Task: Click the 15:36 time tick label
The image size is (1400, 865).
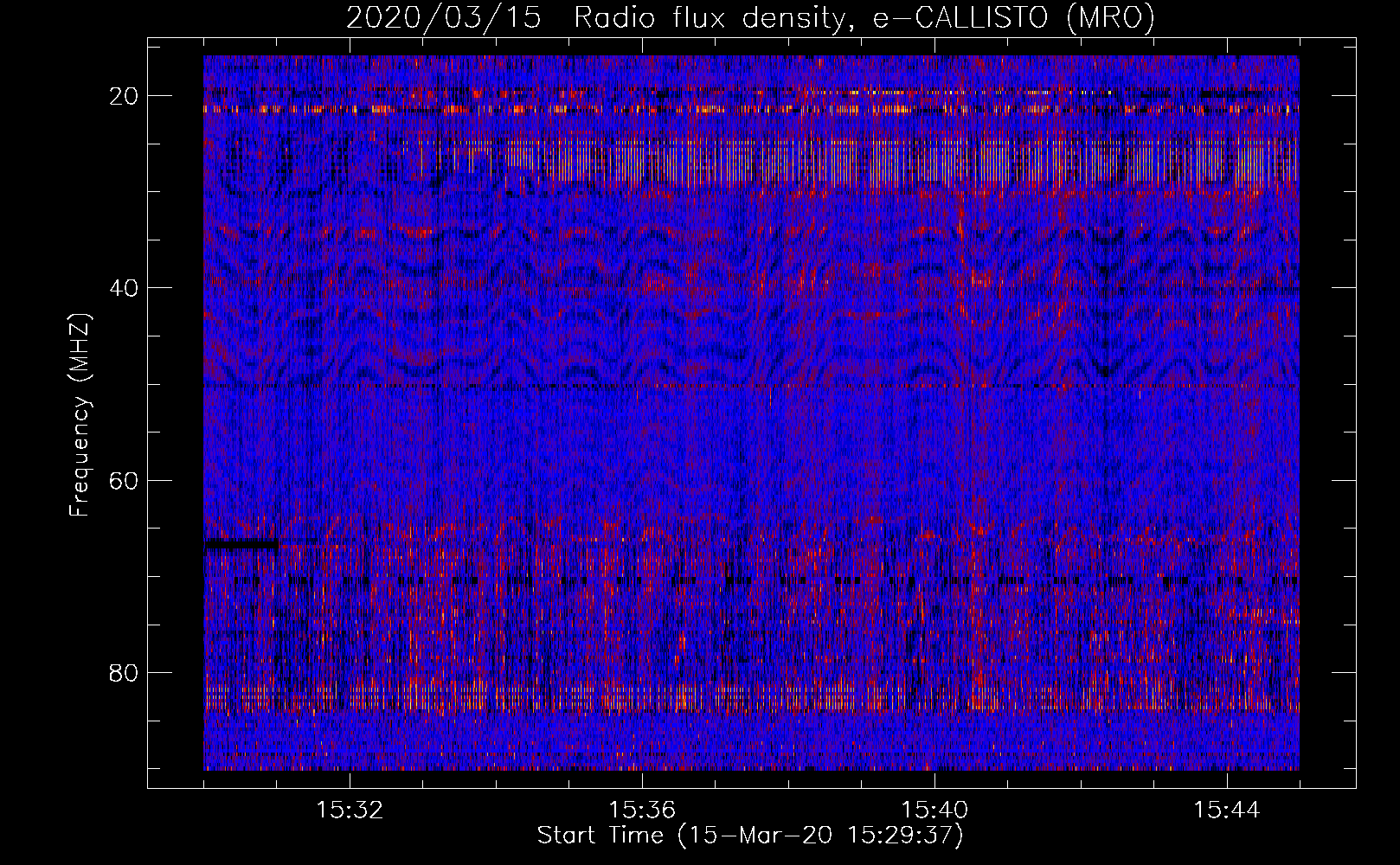Action: click(642, 811)
